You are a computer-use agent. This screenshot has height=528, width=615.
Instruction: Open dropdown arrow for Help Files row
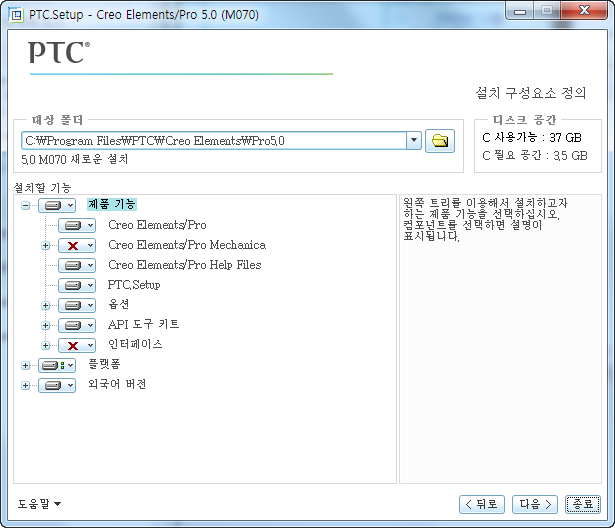click(x=90, y=266)
